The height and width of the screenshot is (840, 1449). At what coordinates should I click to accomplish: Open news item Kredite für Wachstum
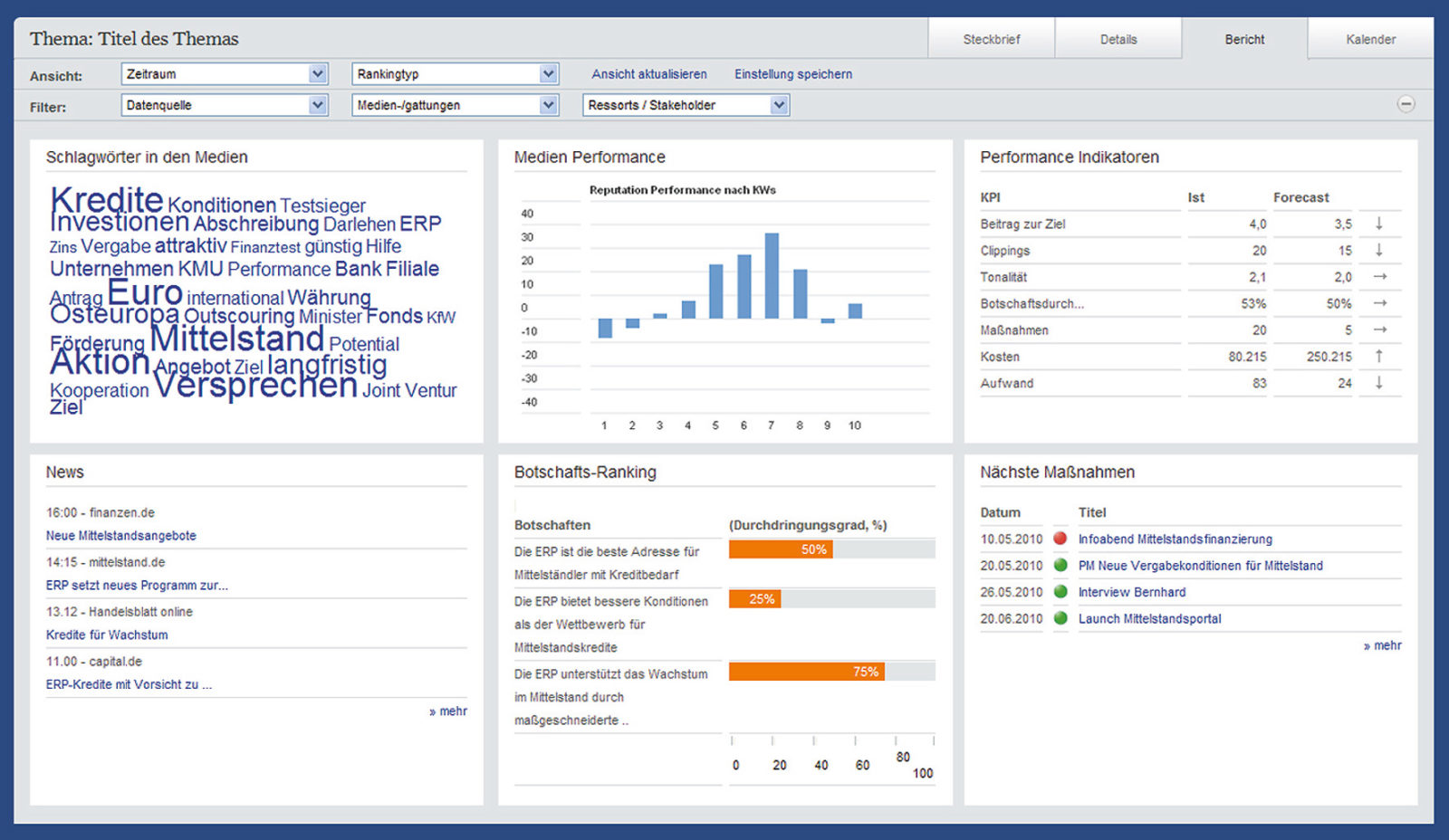click(x=107, y=635)
